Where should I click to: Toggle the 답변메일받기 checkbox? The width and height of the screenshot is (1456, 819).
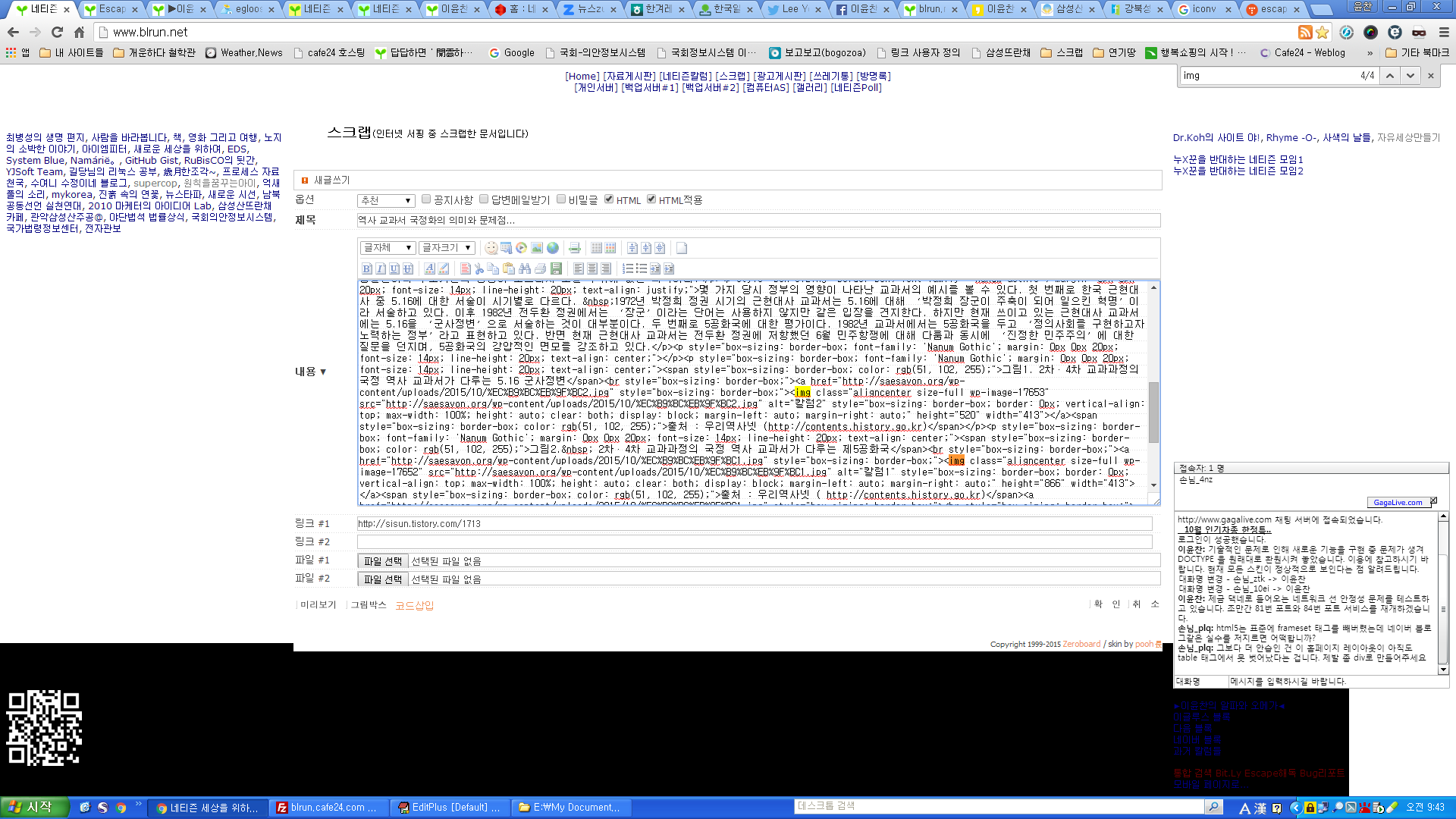[484, 199]
